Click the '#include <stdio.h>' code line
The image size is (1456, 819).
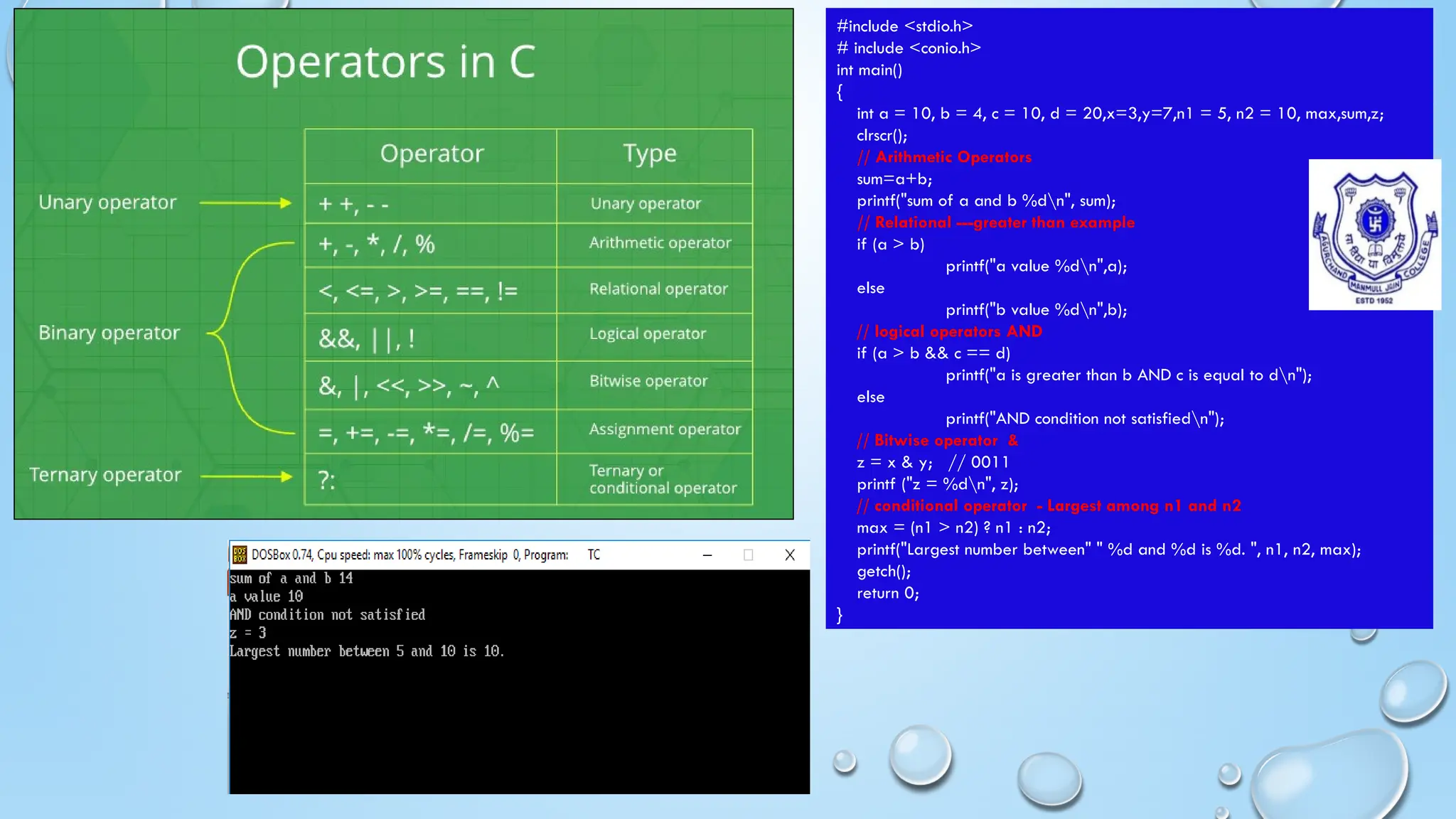[x=904, y=26]
